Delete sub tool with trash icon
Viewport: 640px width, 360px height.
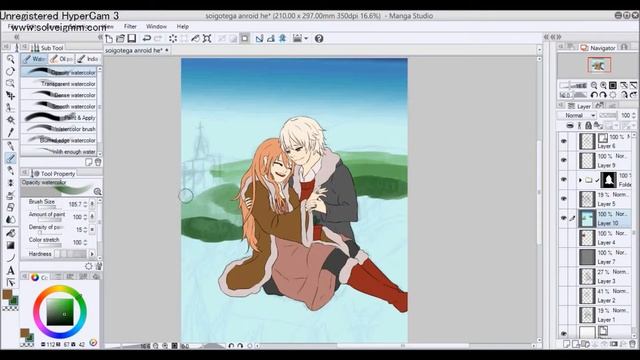98,162
